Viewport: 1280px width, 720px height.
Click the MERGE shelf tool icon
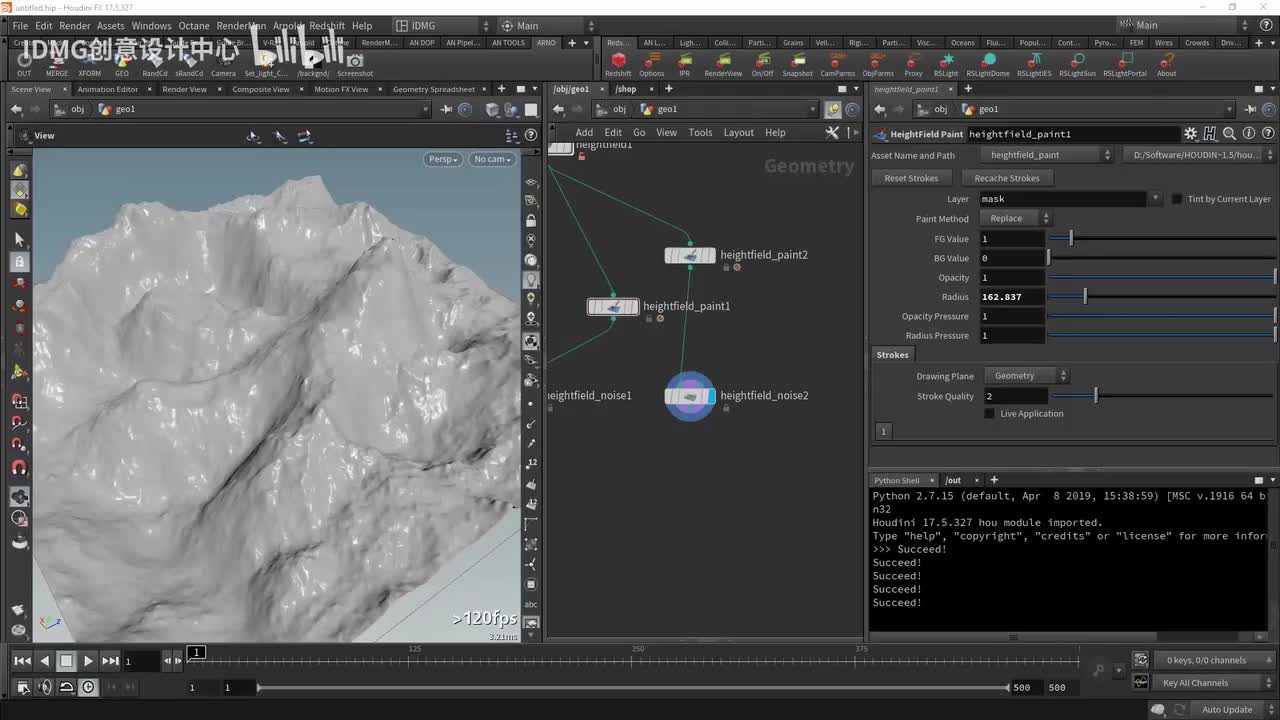57,62
